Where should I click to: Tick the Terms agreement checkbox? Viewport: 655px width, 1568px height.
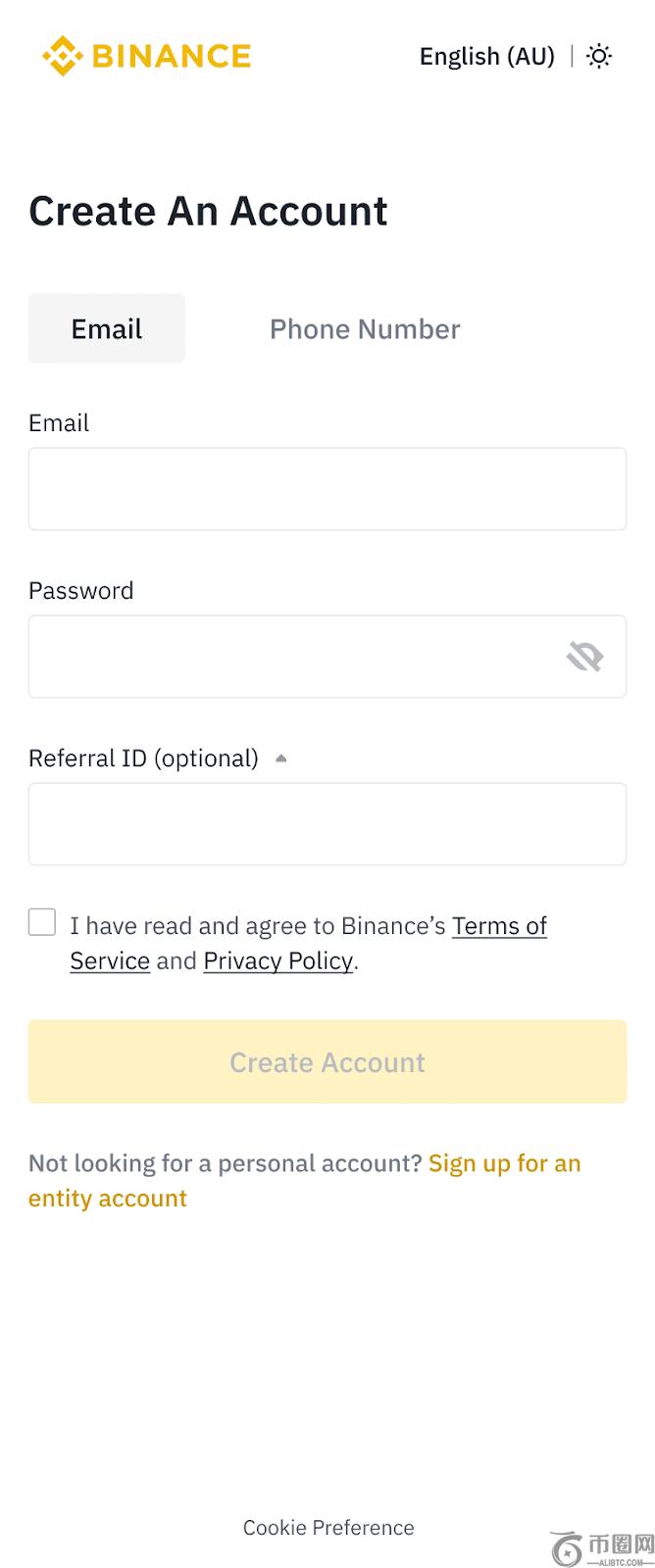click(42, 922)
